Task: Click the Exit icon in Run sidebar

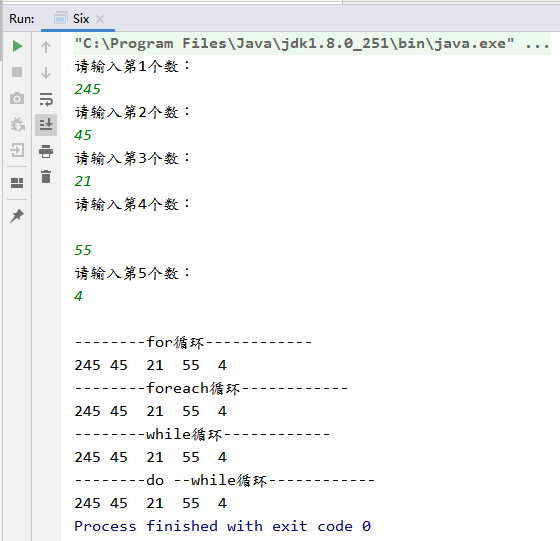Action: pyautogui.click(x=17, y=150)
